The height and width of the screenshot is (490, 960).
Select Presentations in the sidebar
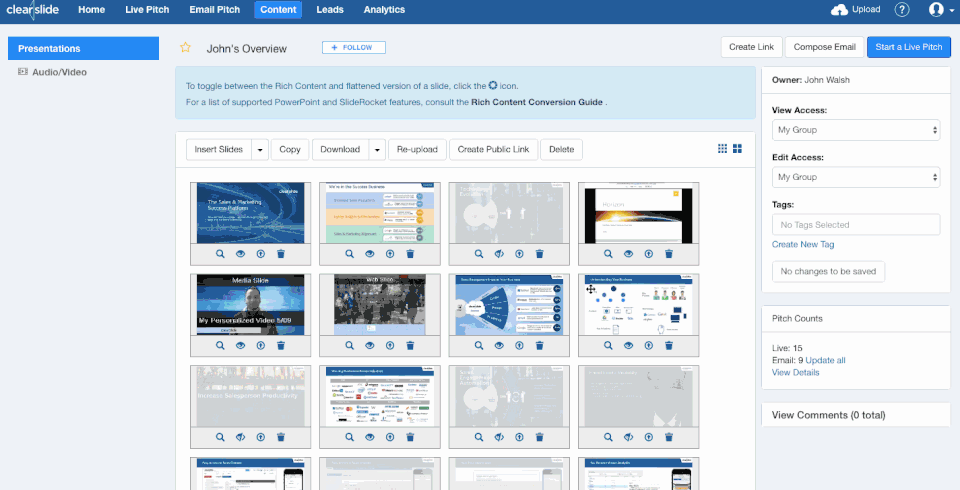coord(83,48)
